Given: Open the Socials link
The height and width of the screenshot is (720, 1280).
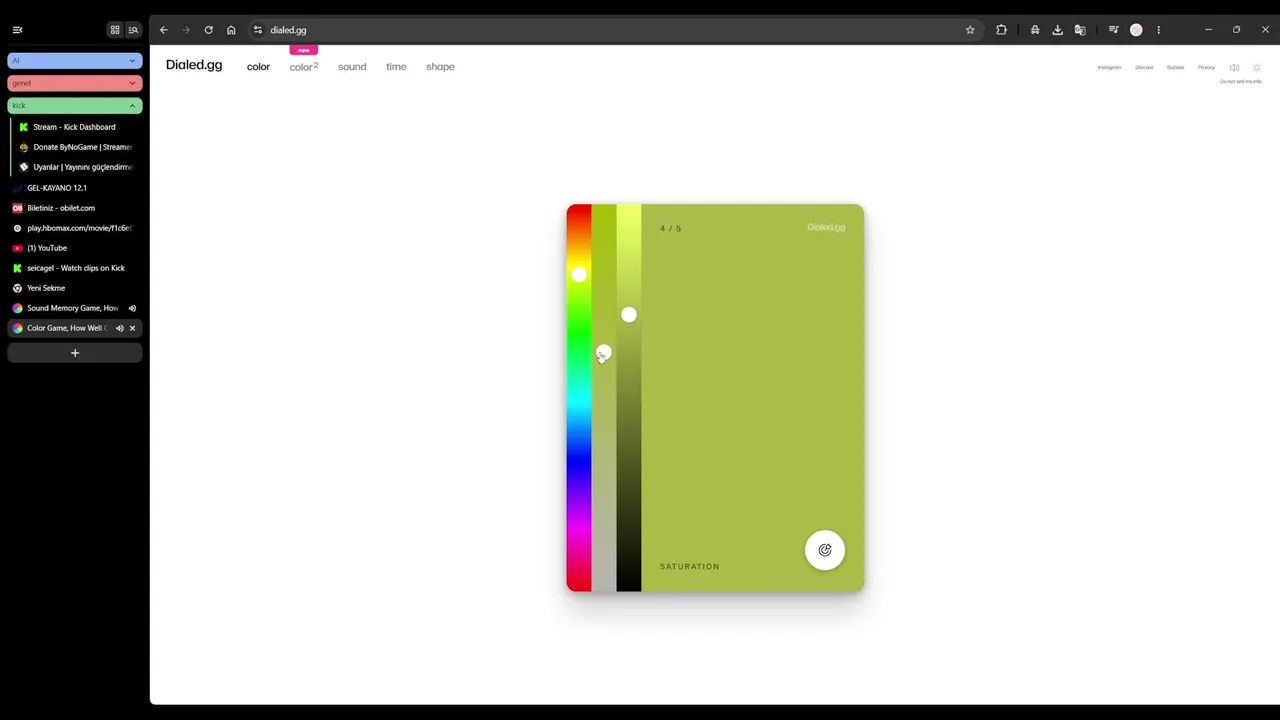Looking at the screenshot, I should tap(1175, 68).
